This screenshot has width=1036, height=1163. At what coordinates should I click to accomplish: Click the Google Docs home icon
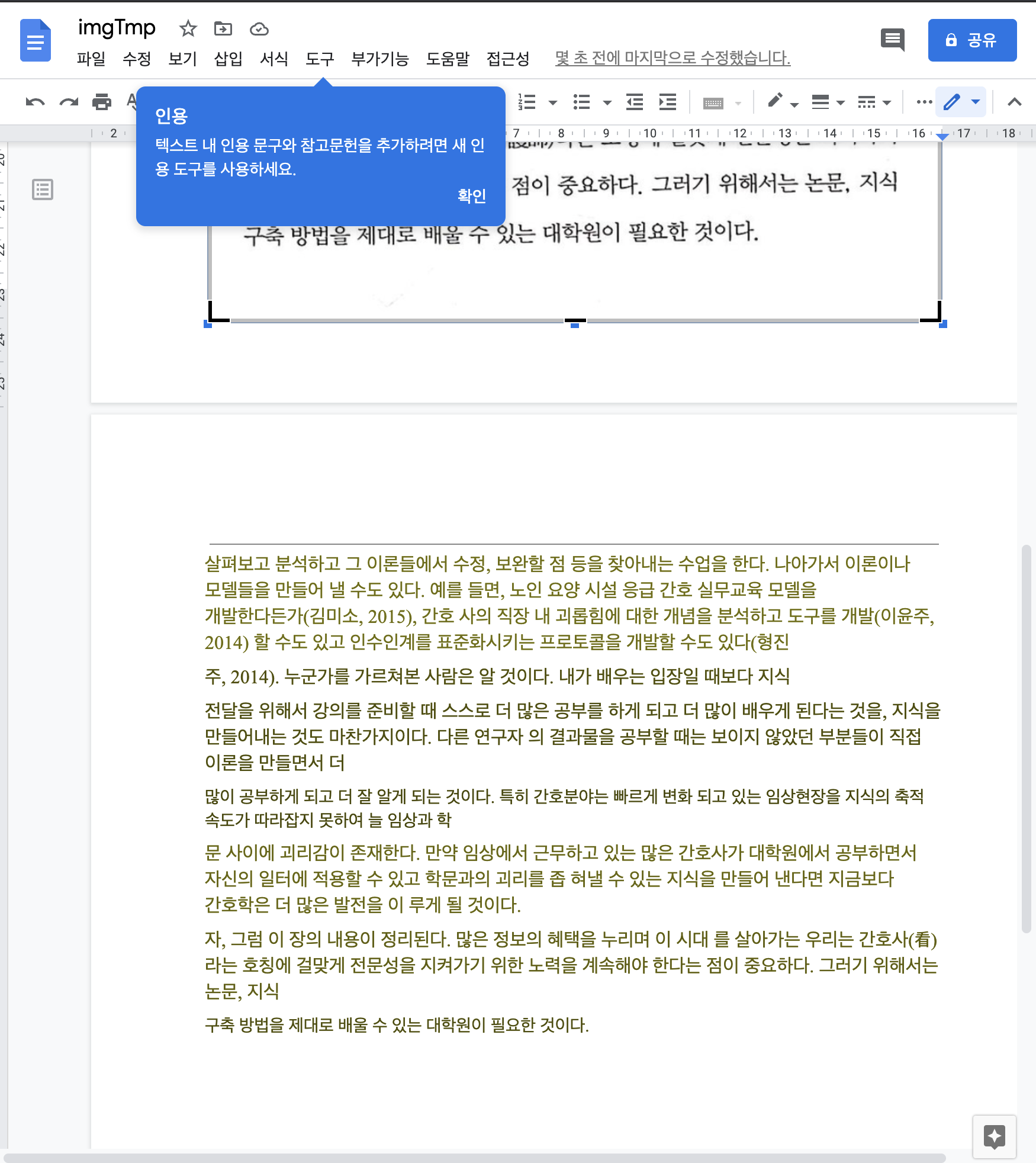36,40
